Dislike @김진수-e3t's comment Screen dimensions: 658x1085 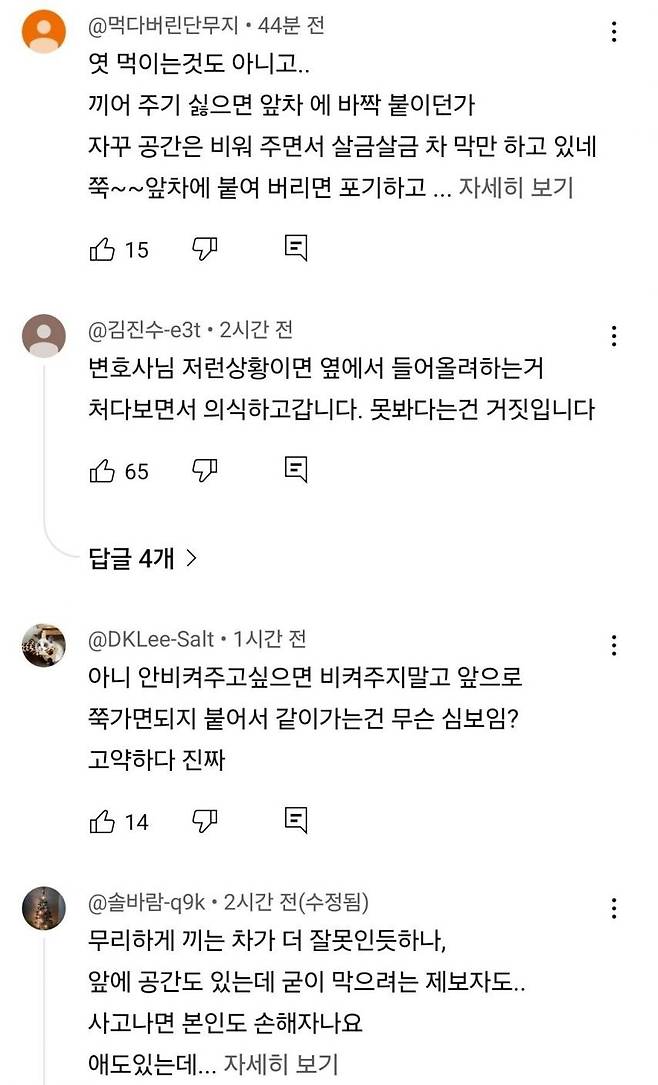[x=202, y=467]
